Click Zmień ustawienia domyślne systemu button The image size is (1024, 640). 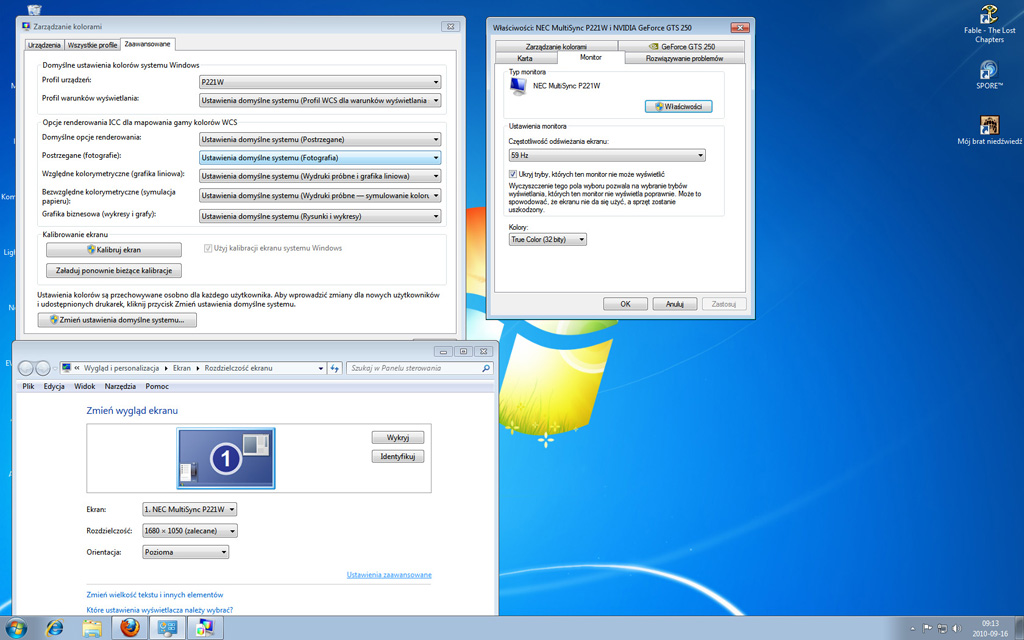coord(117,320)
